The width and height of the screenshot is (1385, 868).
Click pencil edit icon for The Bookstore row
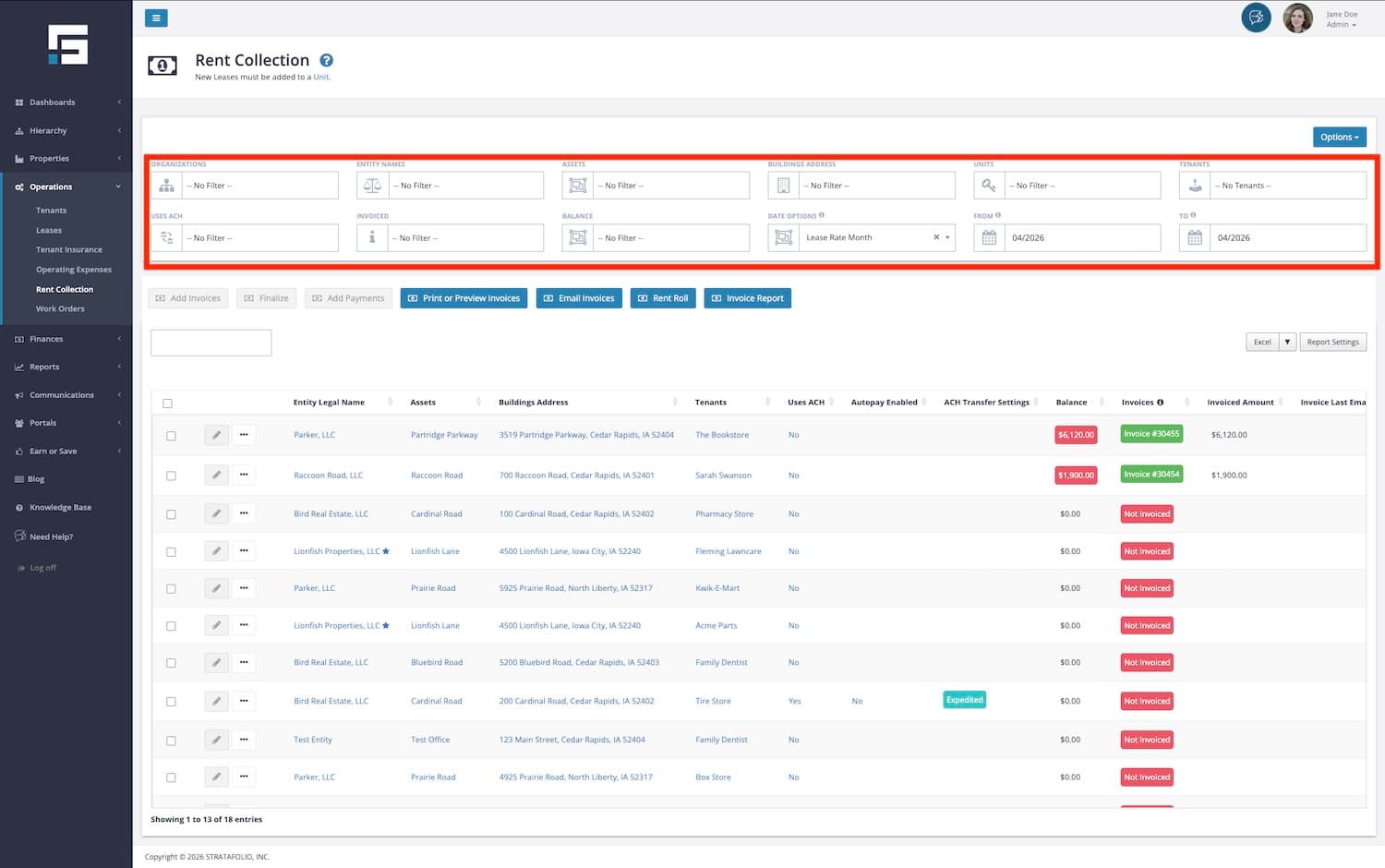(x=216, y=435)
